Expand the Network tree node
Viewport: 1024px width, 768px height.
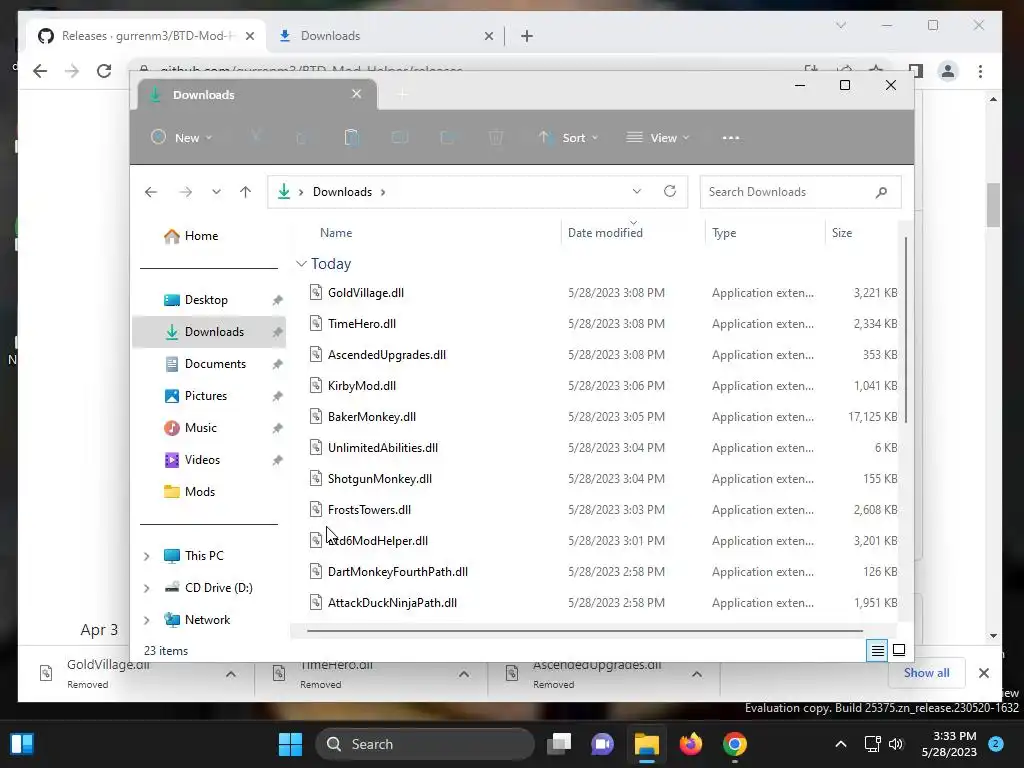(x=146, y=620)
